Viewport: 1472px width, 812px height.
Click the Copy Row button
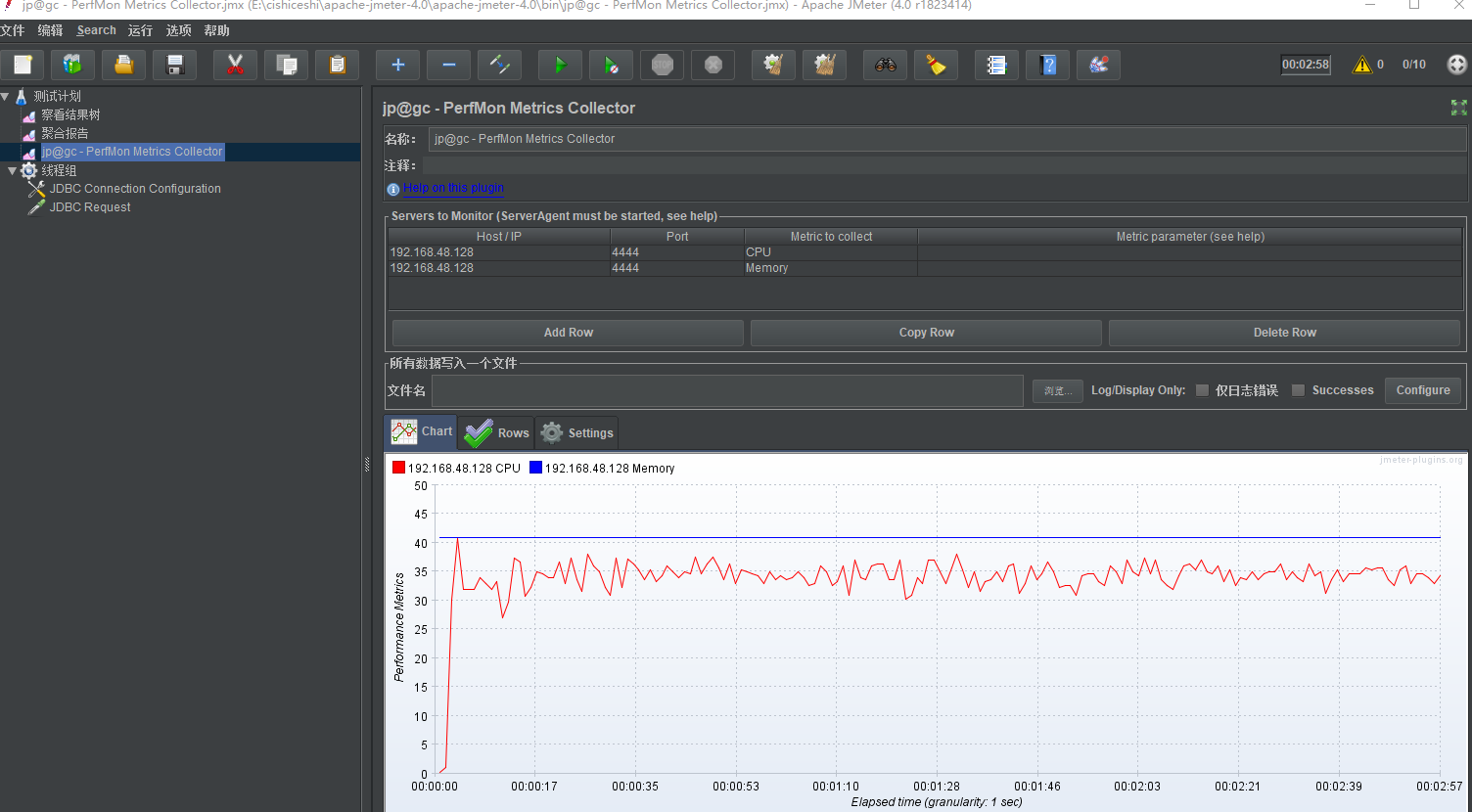click(x=926, y=333)
